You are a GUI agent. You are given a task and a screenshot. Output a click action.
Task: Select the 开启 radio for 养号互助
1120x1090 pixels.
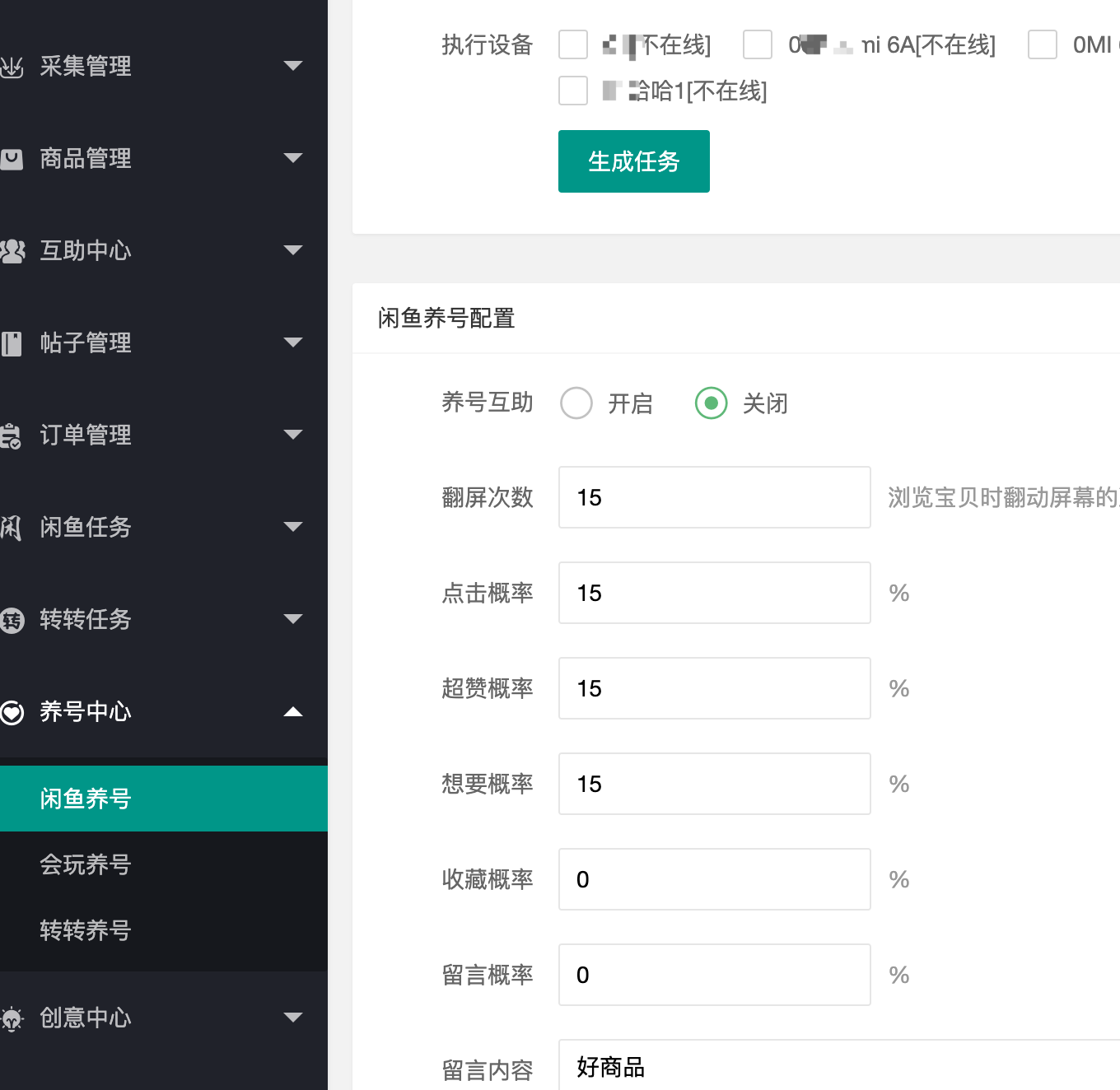pyautogui.click(x=576, y=403)
